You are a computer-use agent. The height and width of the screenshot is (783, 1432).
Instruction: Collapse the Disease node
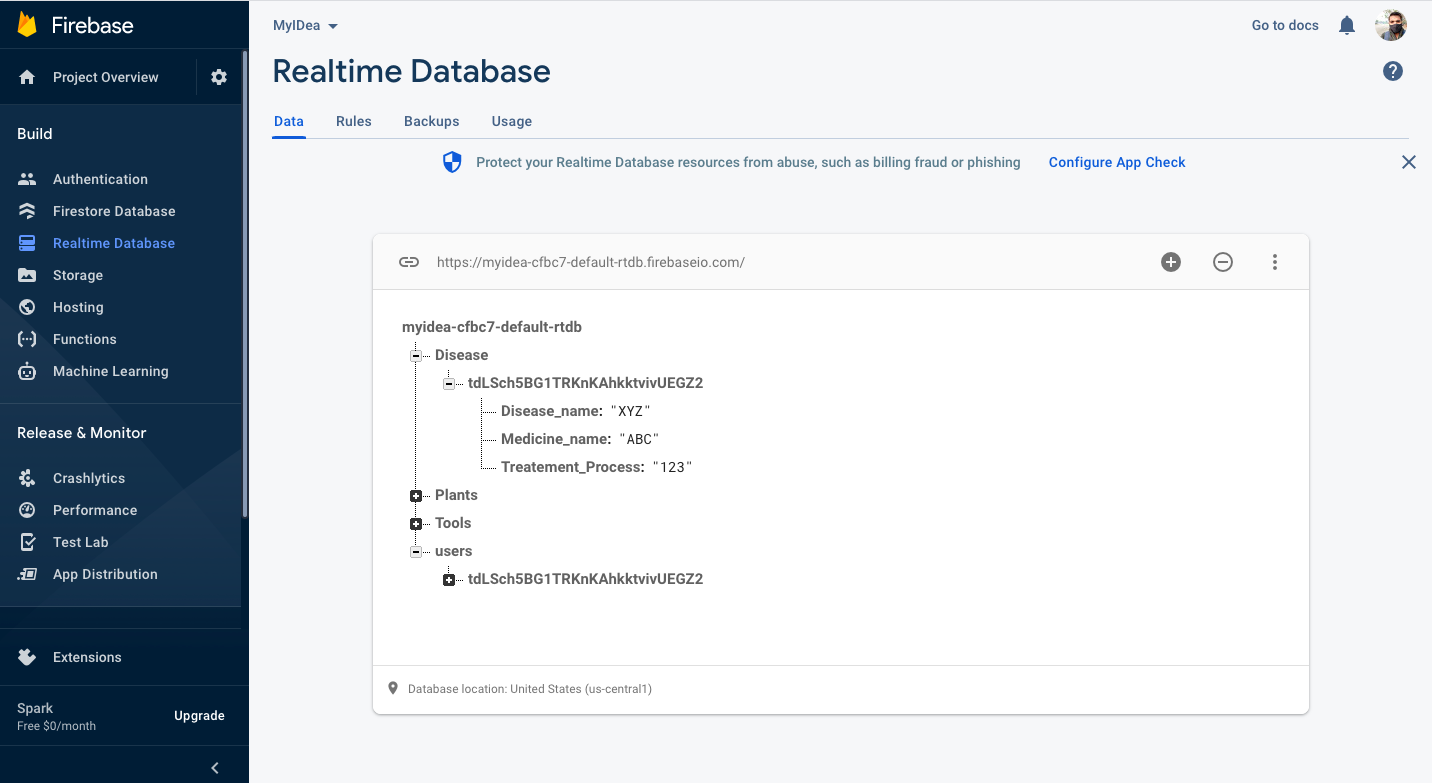click(415, 355)
